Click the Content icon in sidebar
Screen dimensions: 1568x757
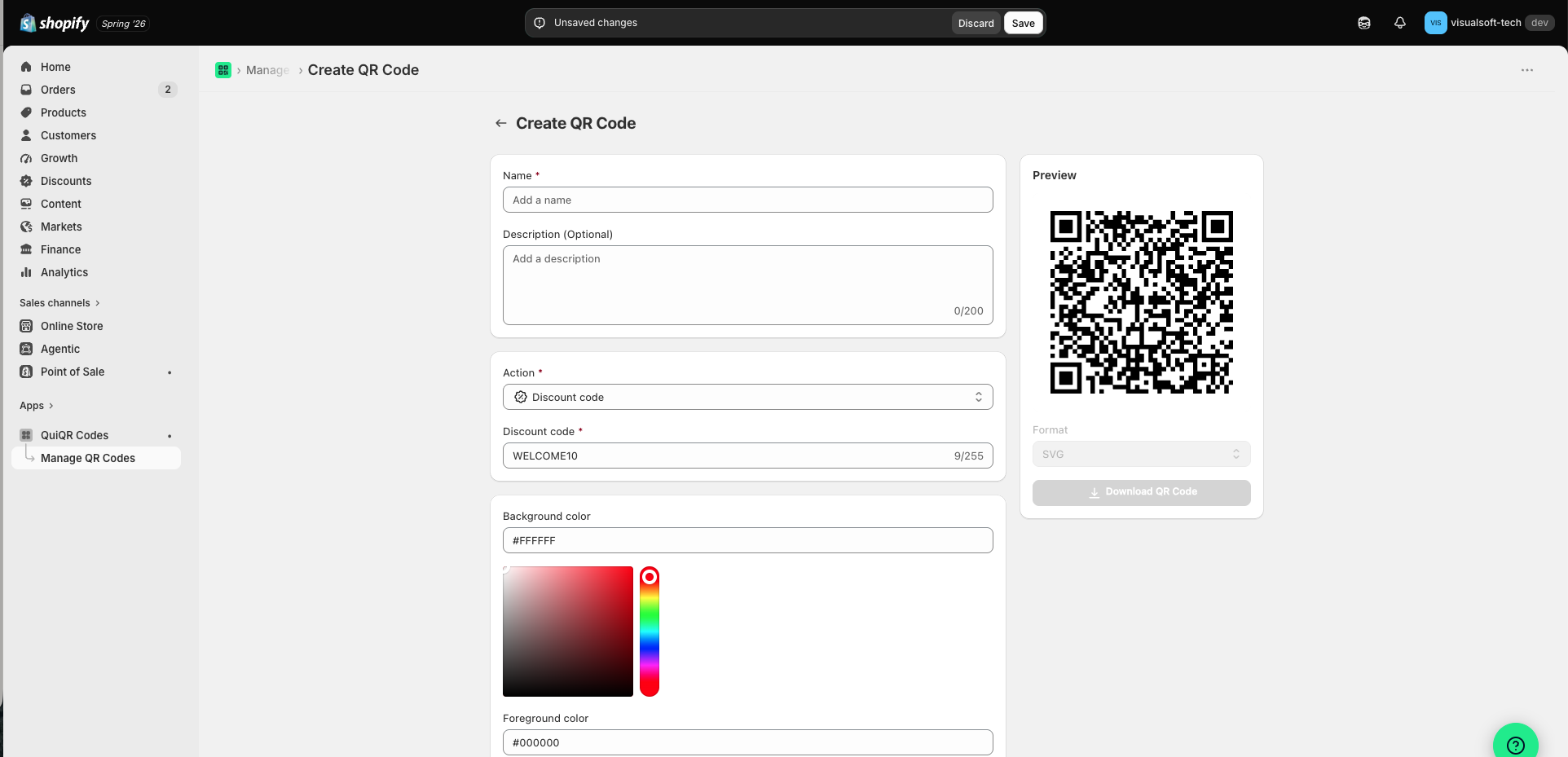(x=26, y=204)
